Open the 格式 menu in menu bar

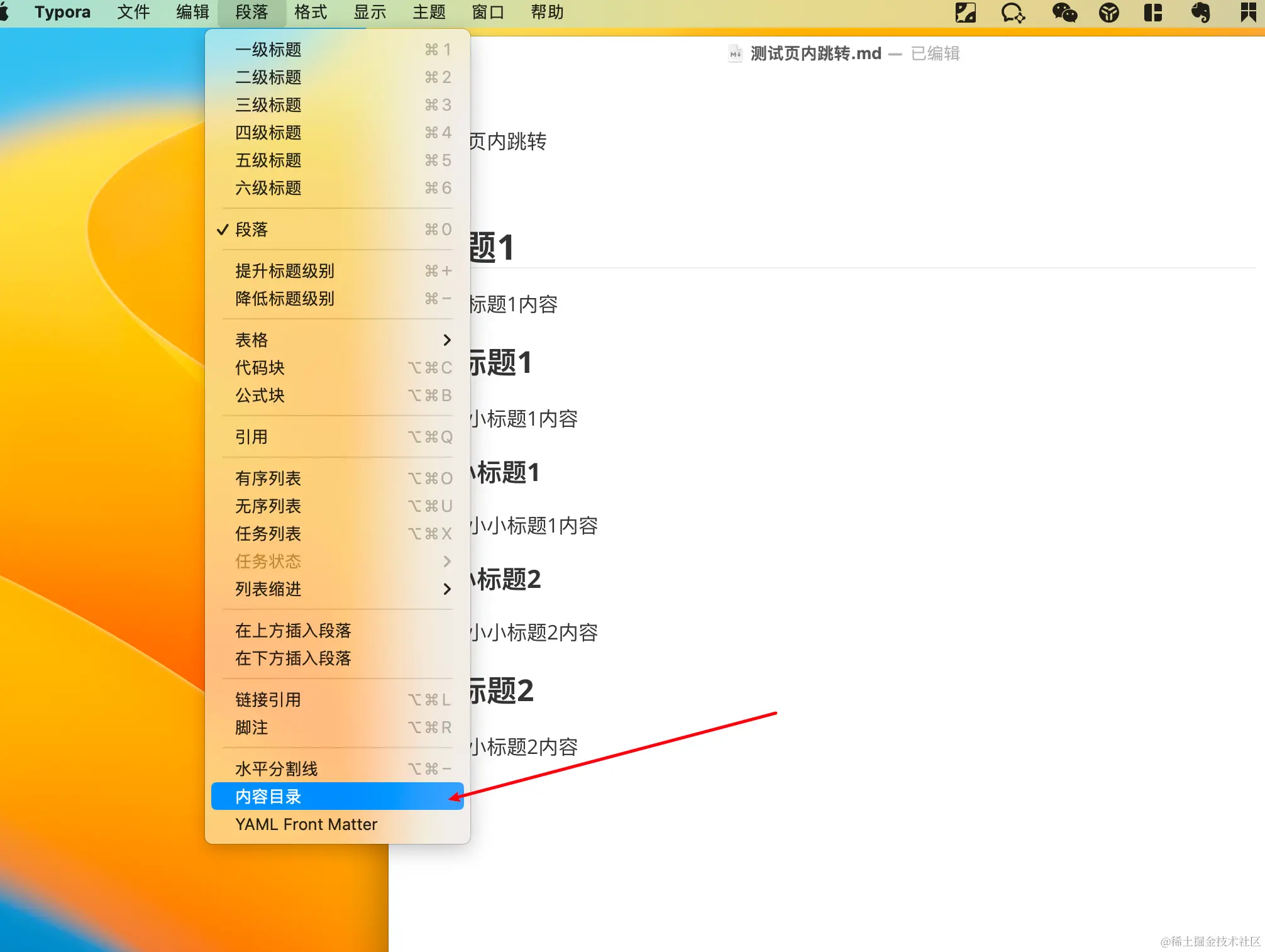[310, 13]
